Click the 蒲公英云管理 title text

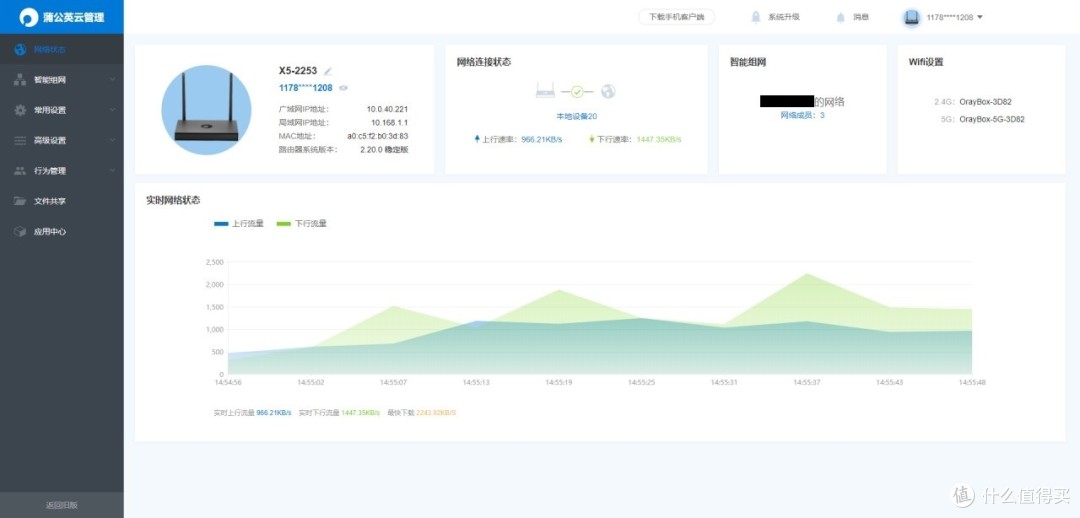(x=73, y=17)
